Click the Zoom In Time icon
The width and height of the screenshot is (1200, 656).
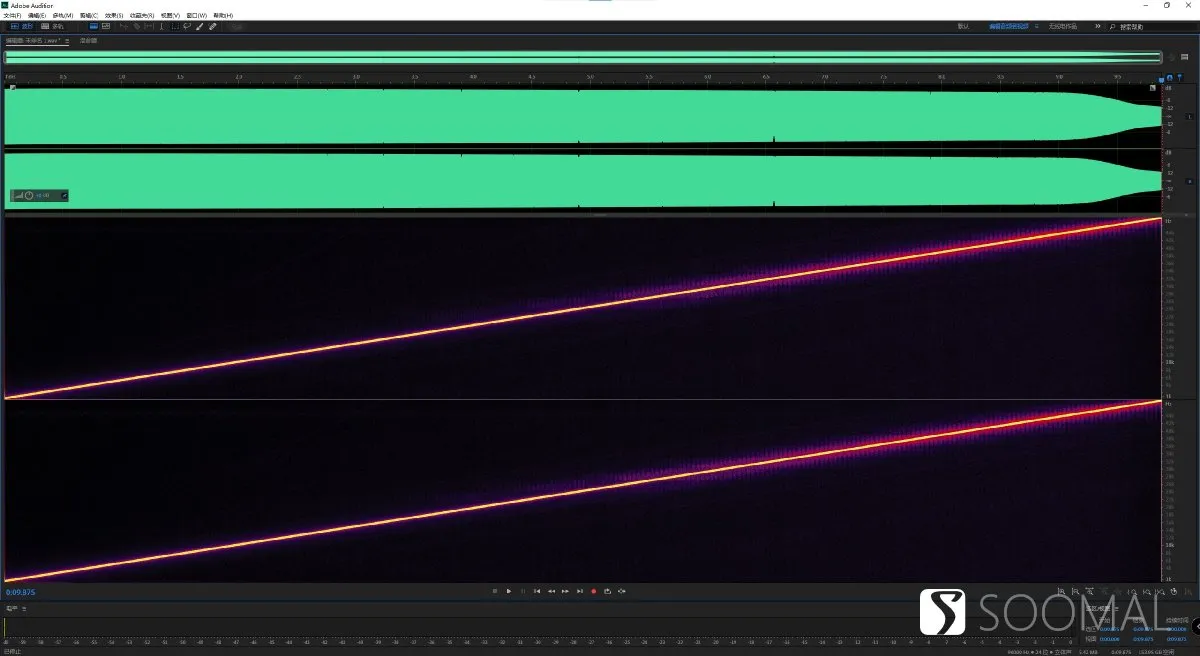point(1090,591)
